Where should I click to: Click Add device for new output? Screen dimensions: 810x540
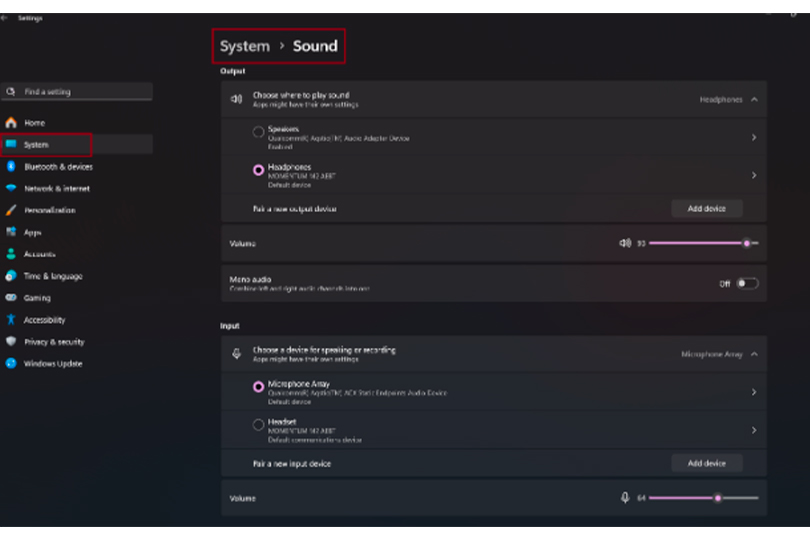(706, 208)
